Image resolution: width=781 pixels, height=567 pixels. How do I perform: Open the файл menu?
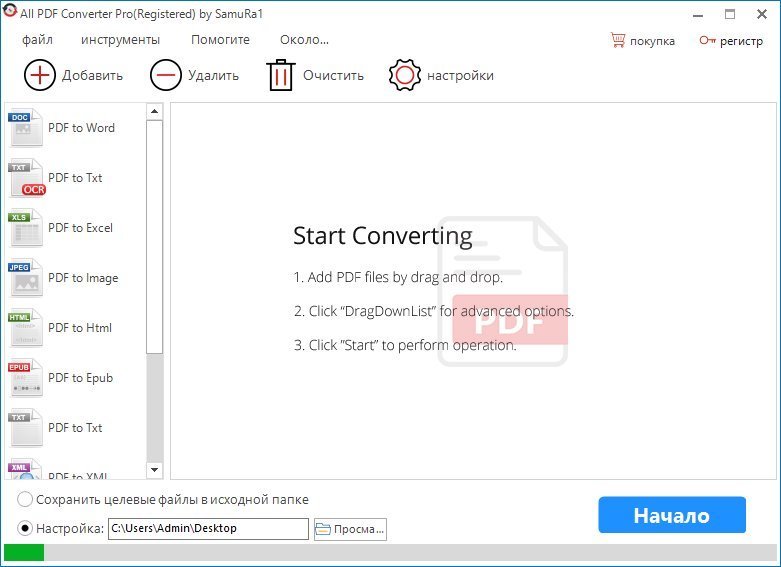pyautogui.click(x=37, y=40)
